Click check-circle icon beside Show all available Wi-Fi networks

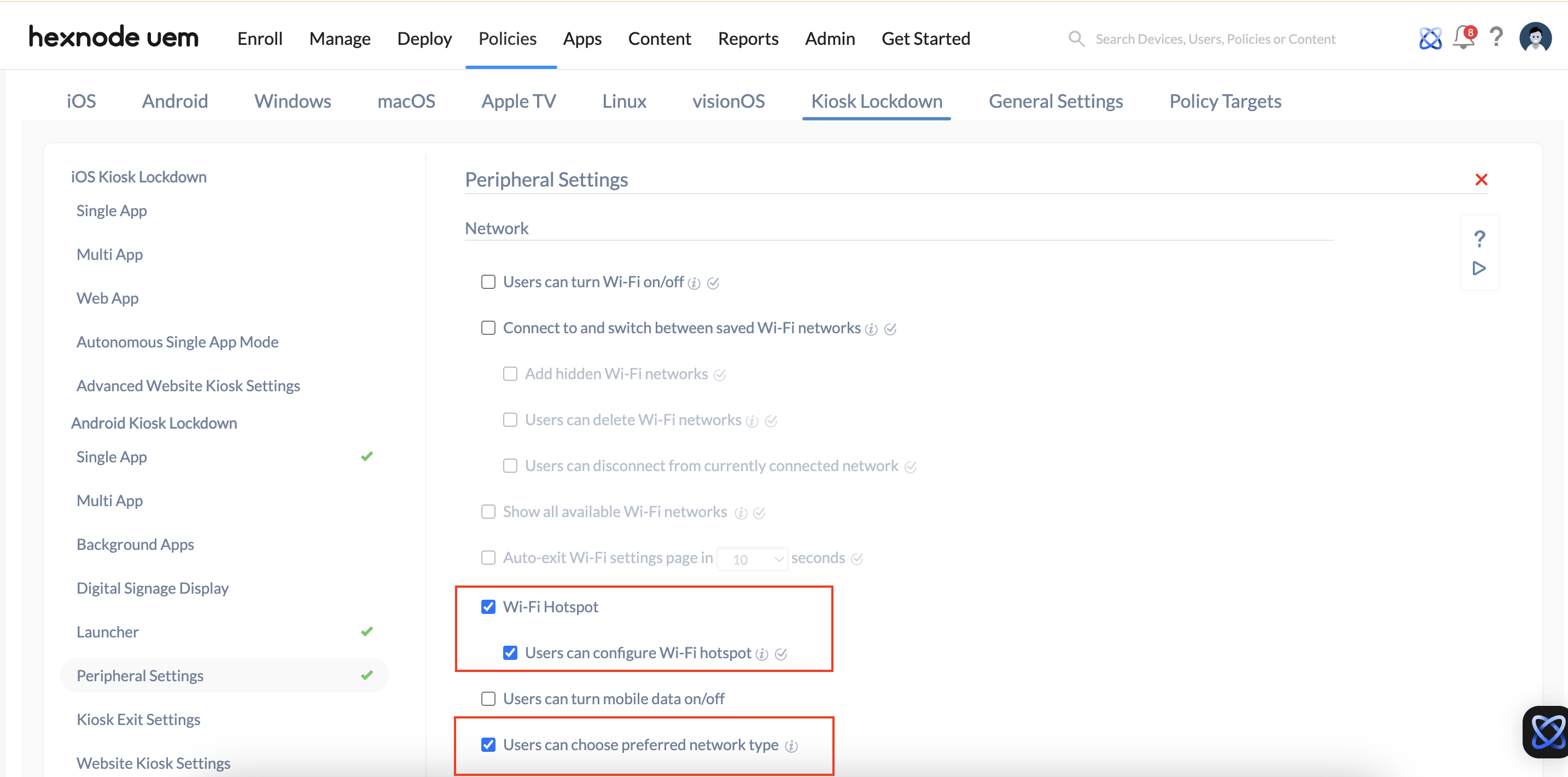(759, 513)
